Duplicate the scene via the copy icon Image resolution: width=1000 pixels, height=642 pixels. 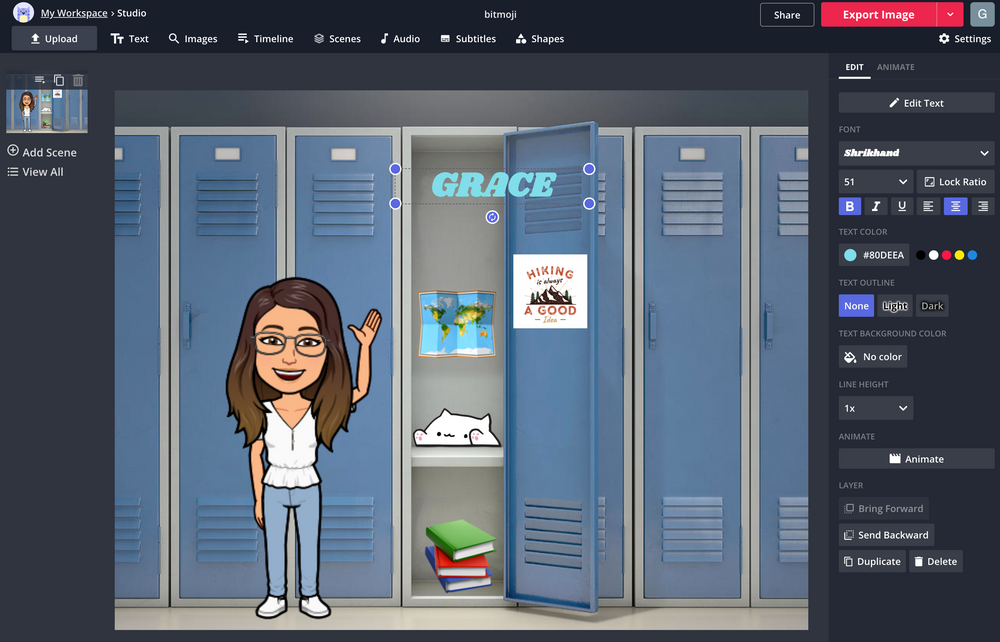tap(59, 79)
